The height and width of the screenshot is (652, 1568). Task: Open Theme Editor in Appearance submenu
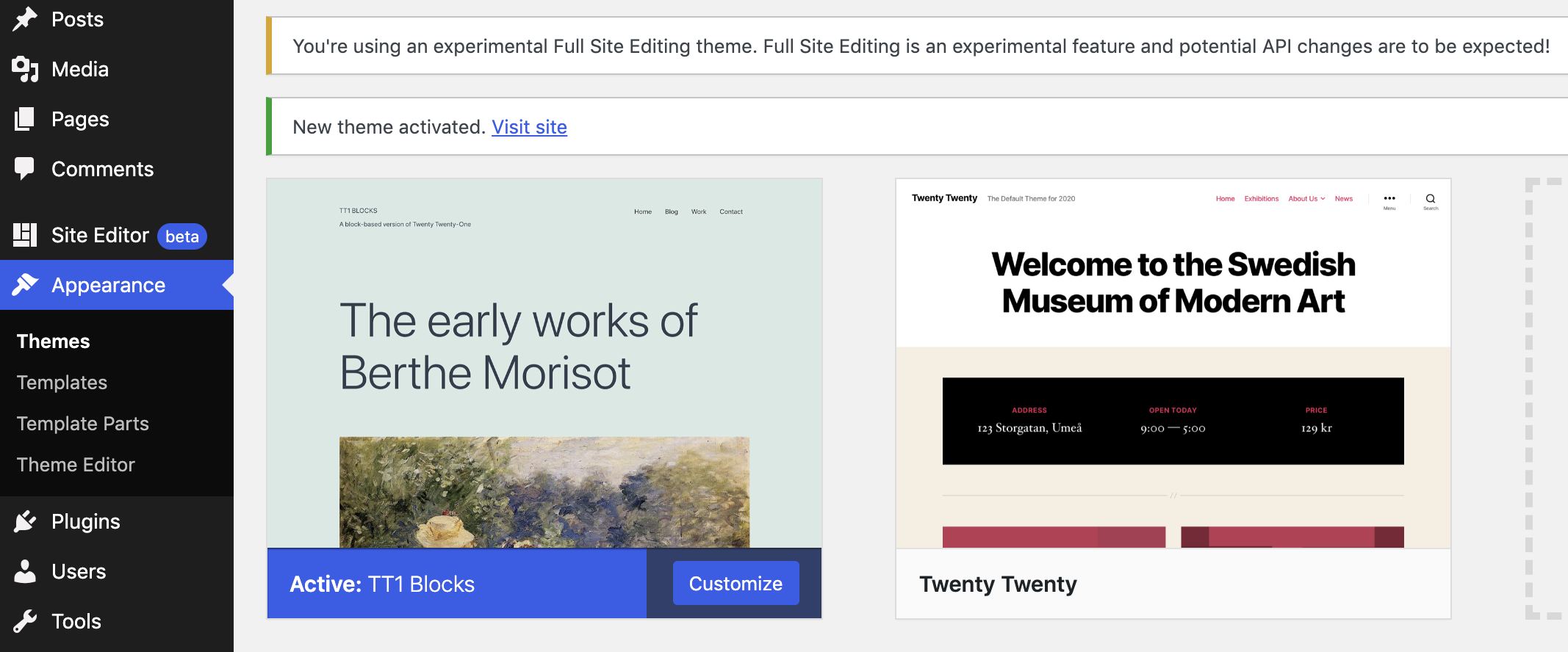[76, 465]
